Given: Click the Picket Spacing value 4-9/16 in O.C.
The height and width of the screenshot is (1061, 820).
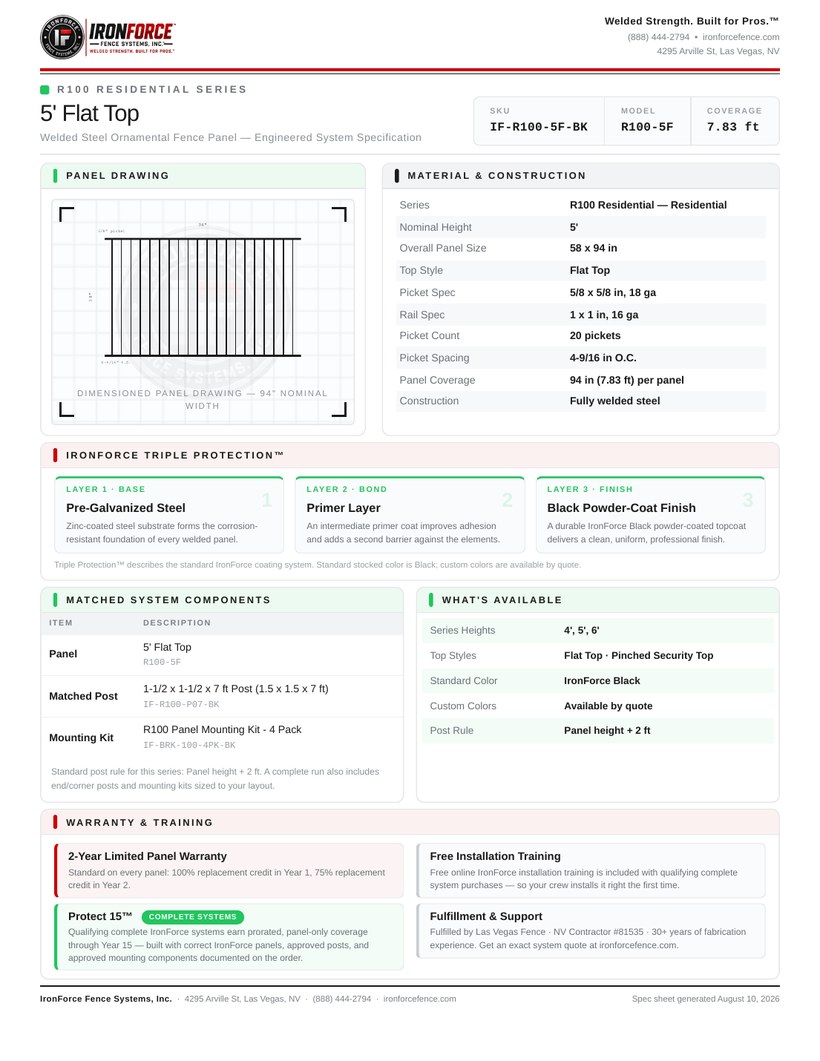Looking at the screenshot, I should [x=603, y=358].
